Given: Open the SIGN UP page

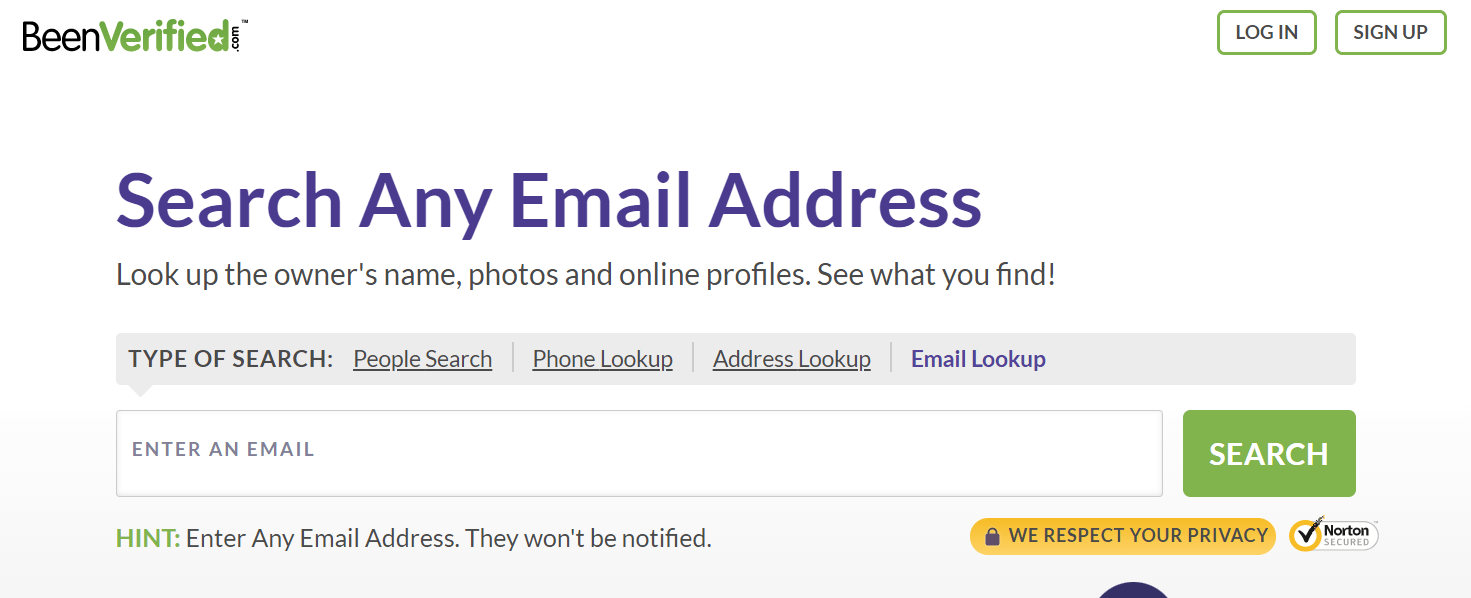Looking at the screenshot, I should tap(1390, 32).
